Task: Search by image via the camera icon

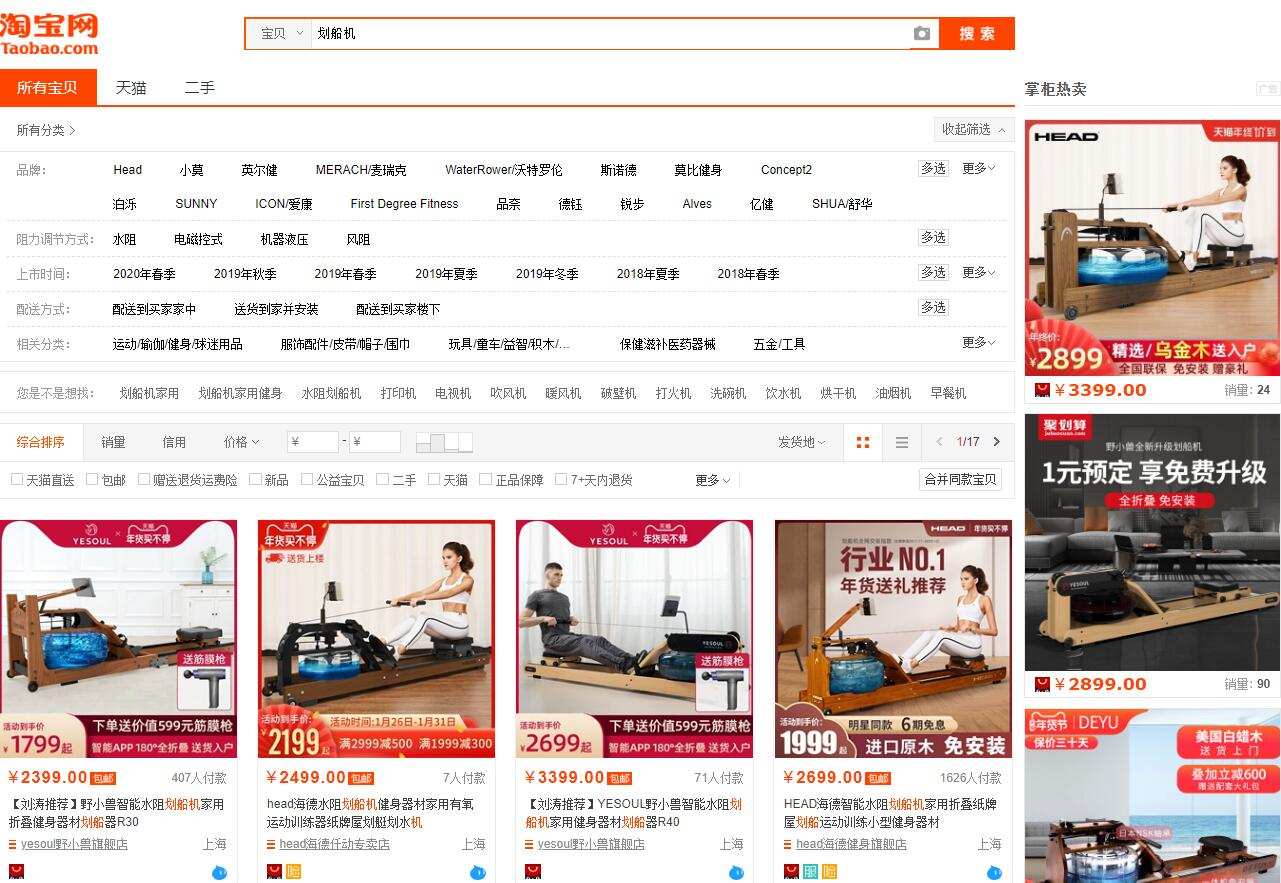Action: (922, 33)
